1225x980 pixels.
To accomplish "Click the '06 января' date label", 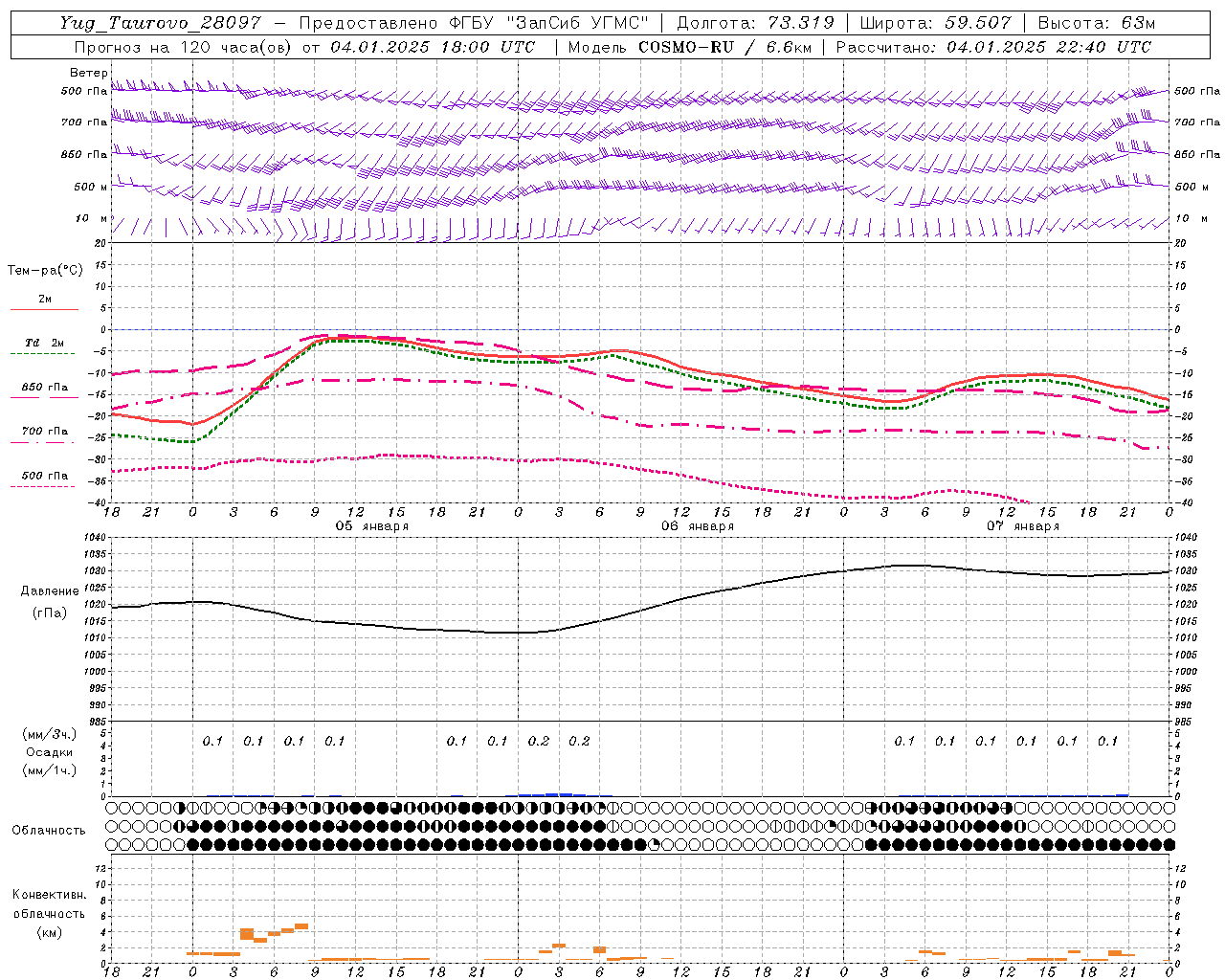I will [x=698, y=526].
